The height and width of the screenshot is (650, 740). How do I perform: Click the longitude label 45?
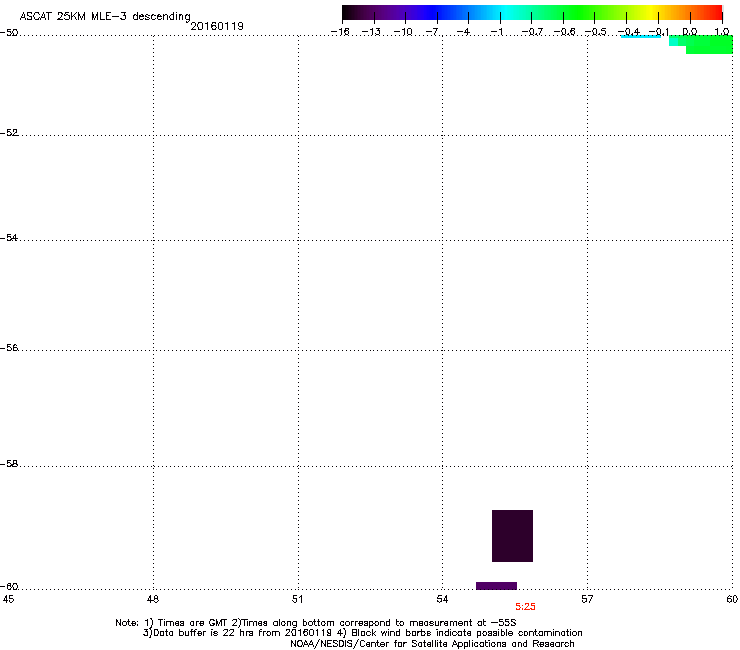coord(8,599)
